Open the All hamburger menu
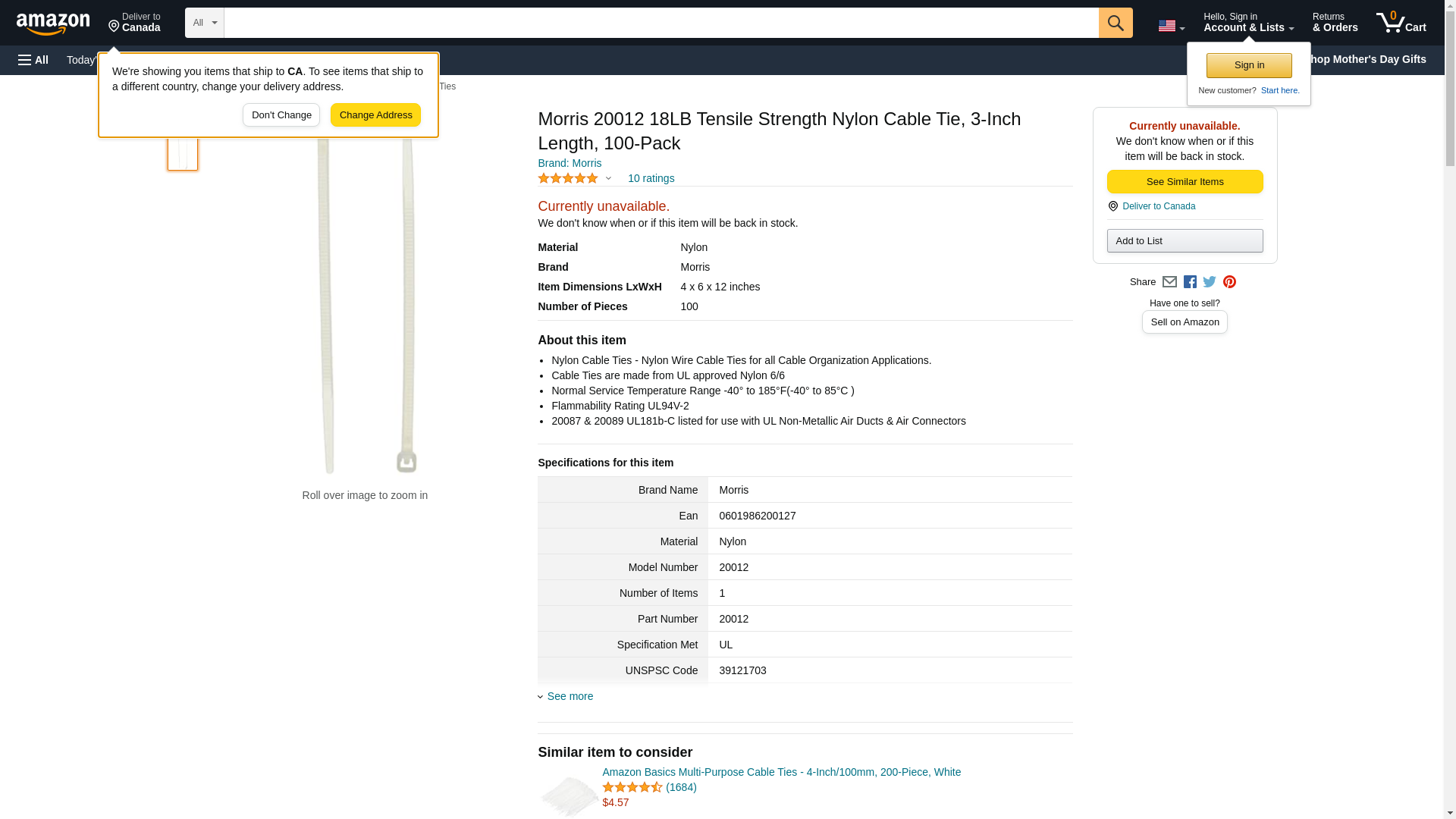Screen dimensions: 1456x819 [33, 60]
